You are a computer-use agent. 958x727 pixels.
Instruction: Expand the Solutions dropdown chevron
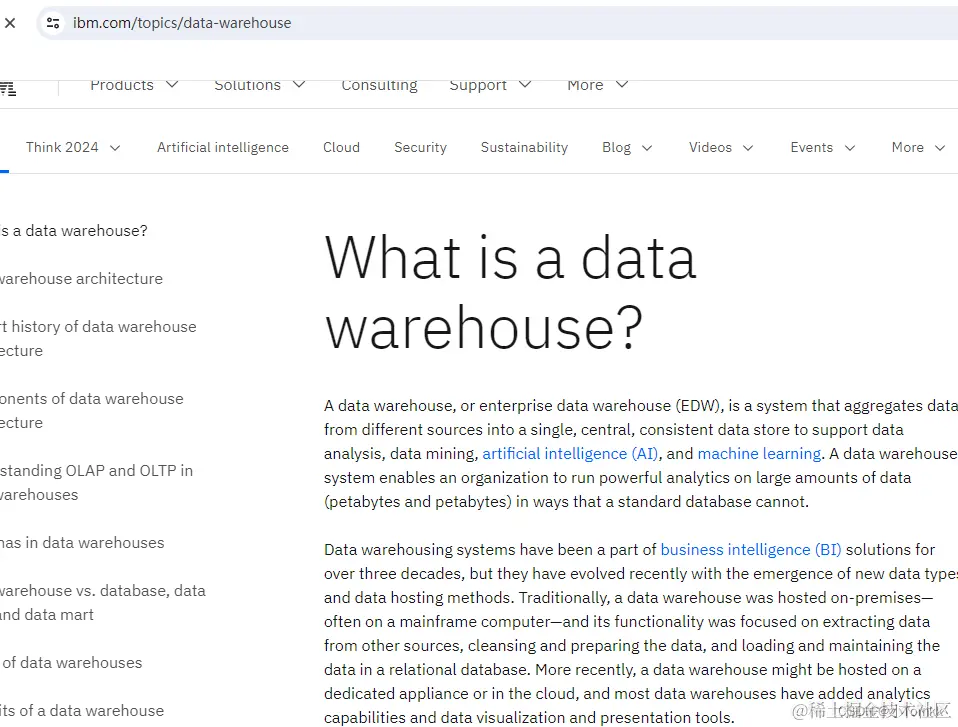299,84
